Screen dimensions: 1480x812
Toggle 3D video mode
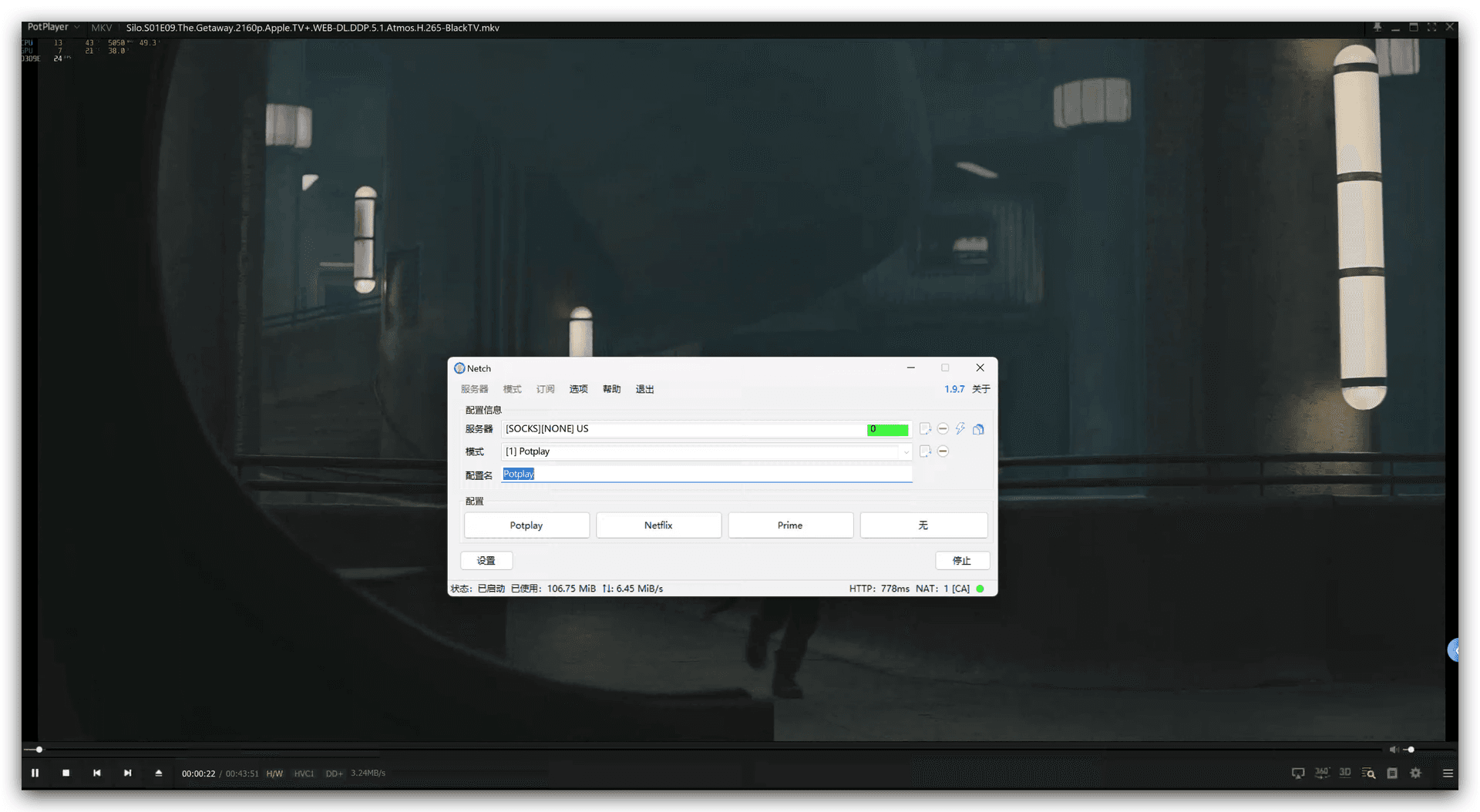point(1345,773)
